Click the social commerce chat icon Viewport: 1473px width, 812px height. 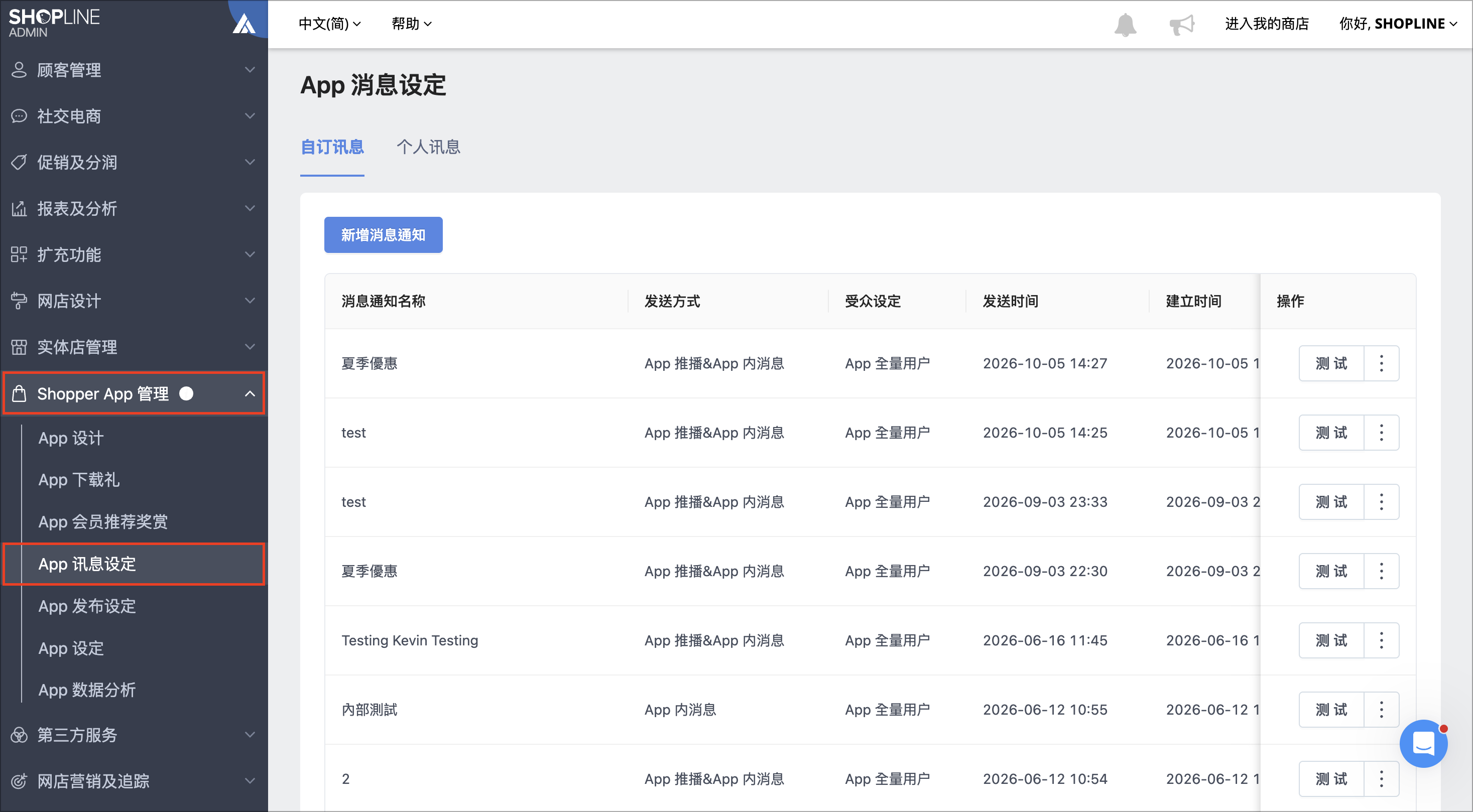(19, 116)
